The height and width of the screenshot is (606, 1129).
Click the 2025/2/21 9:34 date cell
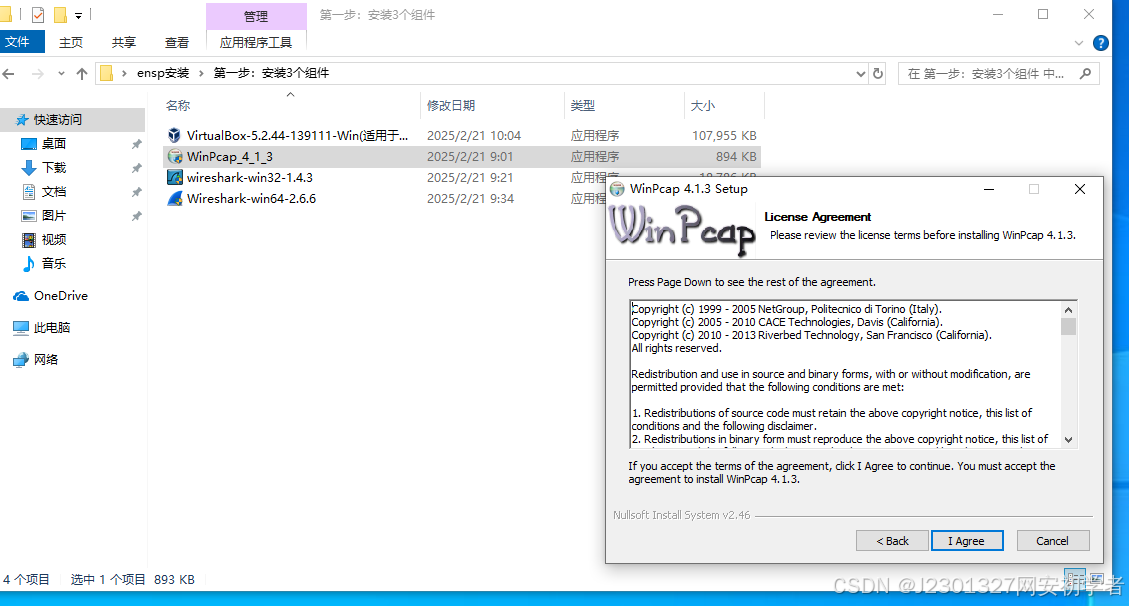point(470,199)
